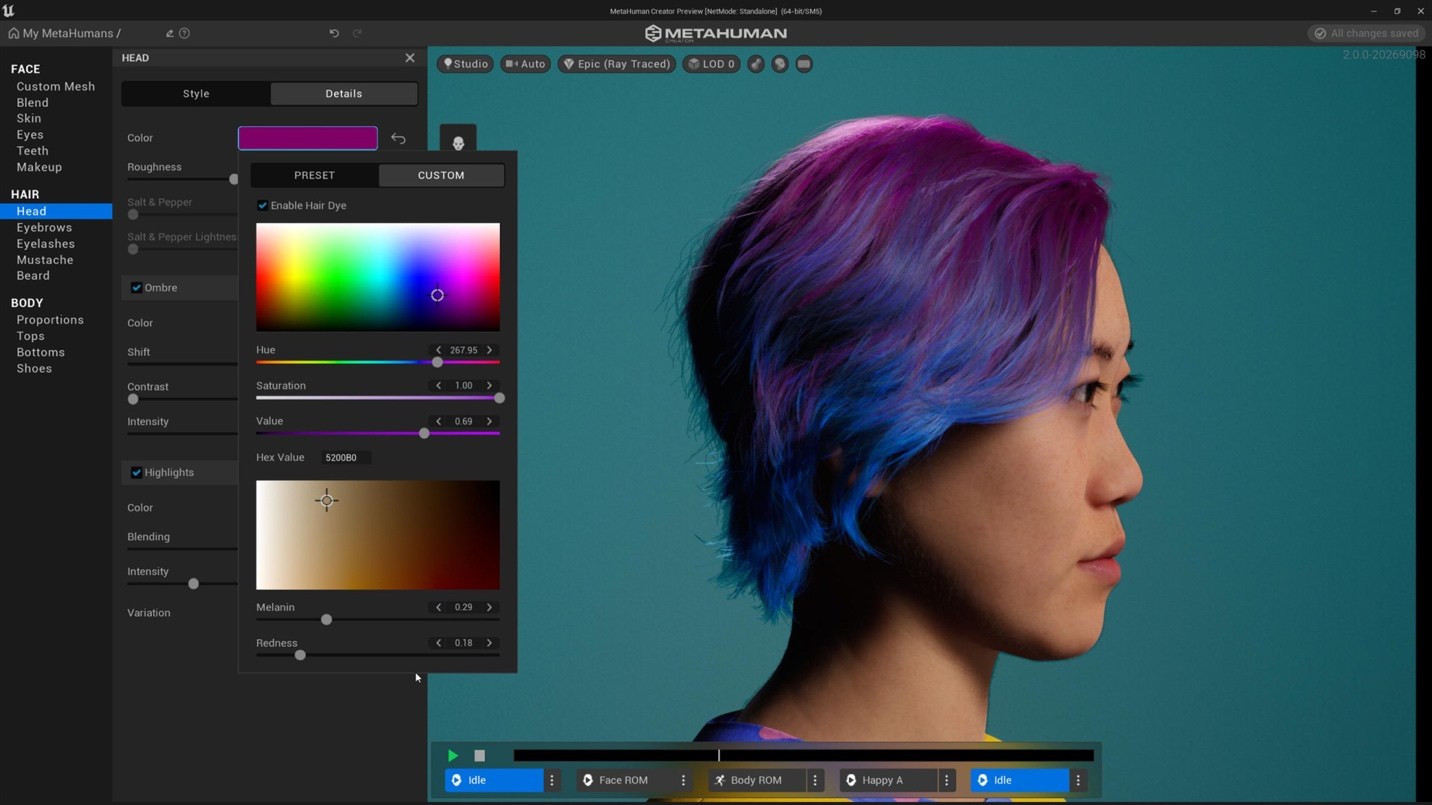Click the right arrow to increase Hue
Screen dimensions: 1432x805
(489, 349)
